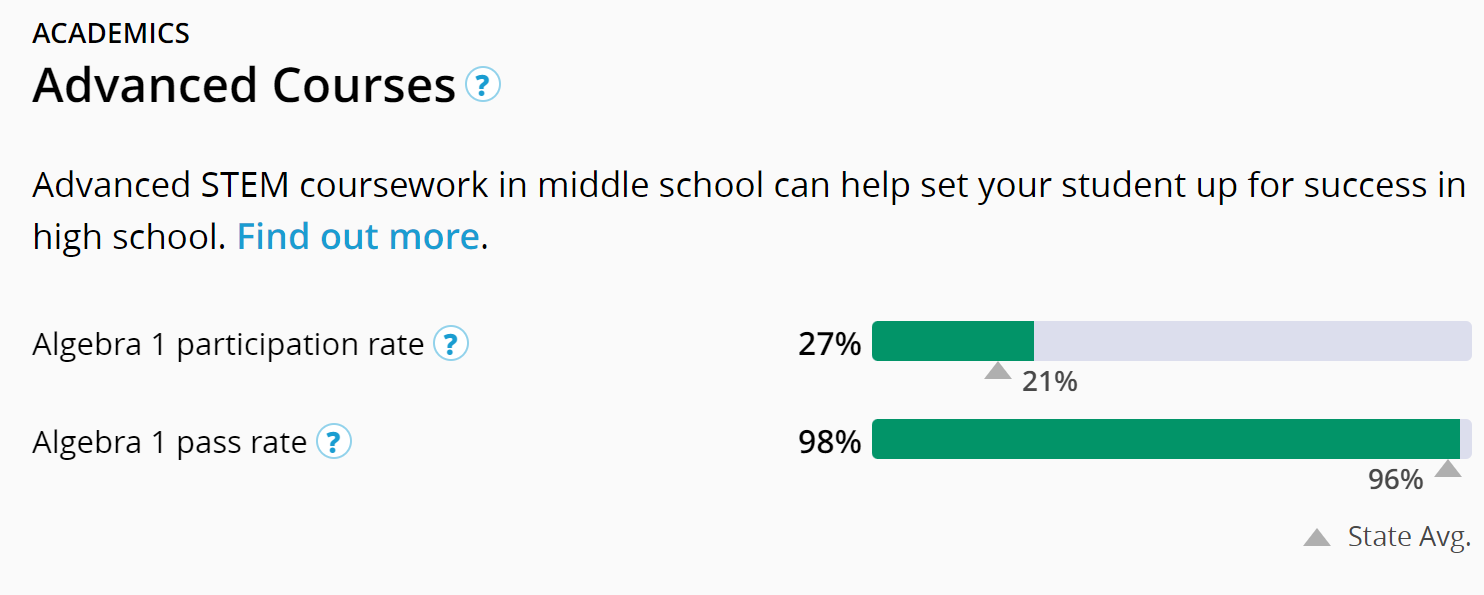This screenshot has height=595, width=1484.
Task: Click help icon for Algebra 1 pass rate
Action: click(x=334, y=442)
